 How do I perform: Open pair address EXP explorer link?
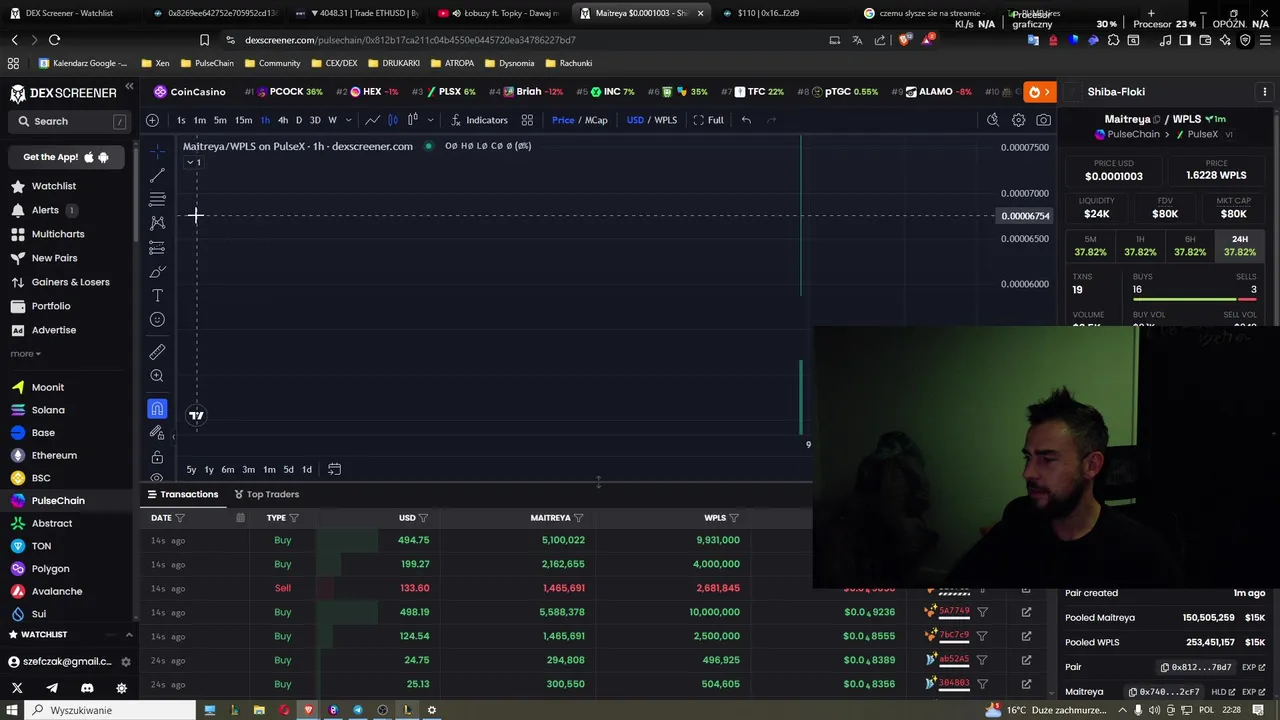1254,667
